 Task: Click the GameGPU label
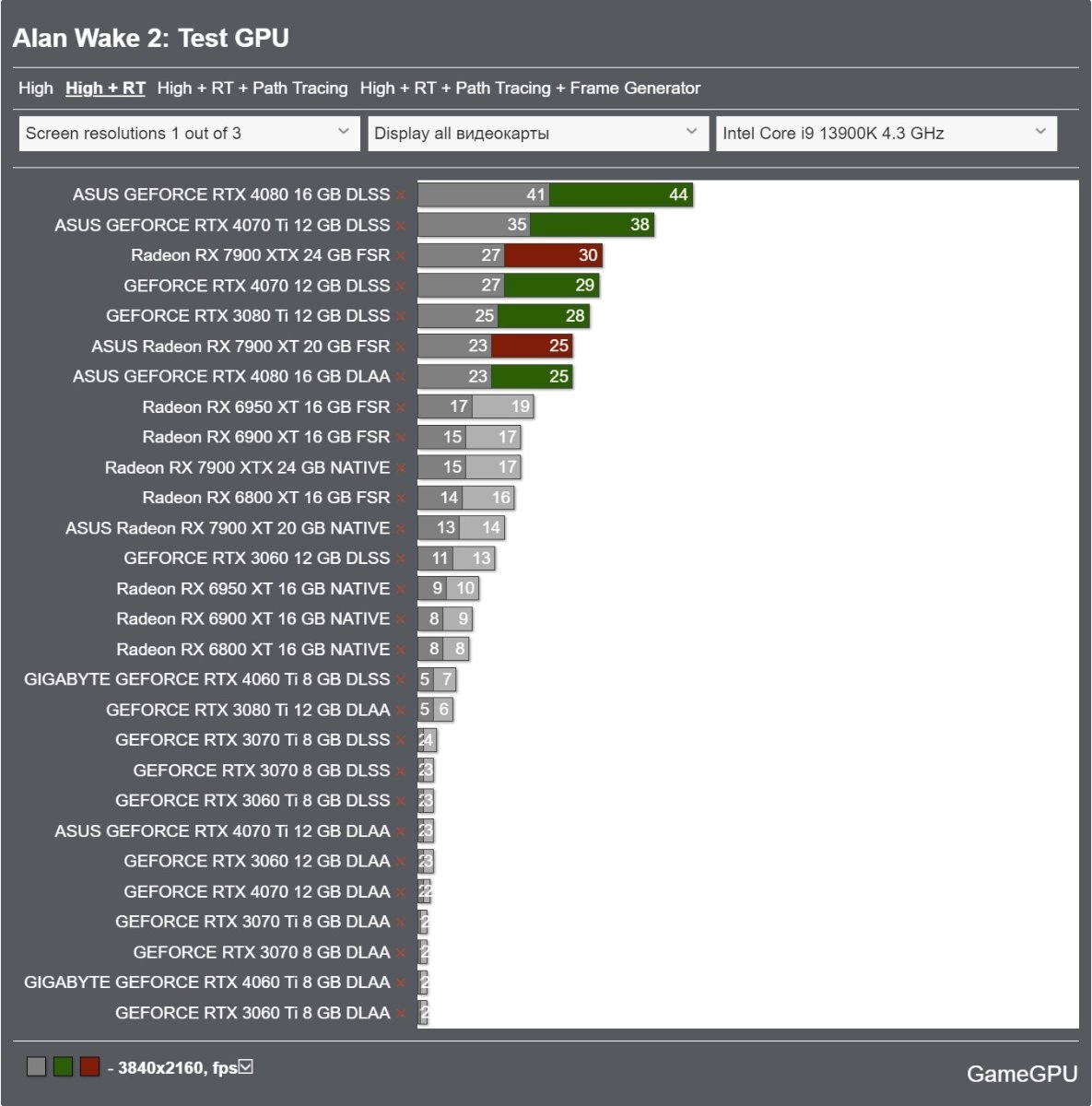coord(1022,1074)
